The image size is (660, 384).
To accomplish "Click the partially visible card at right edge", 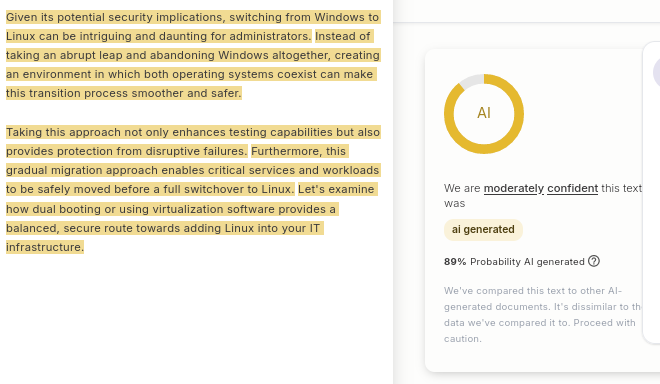I will 652,192.
